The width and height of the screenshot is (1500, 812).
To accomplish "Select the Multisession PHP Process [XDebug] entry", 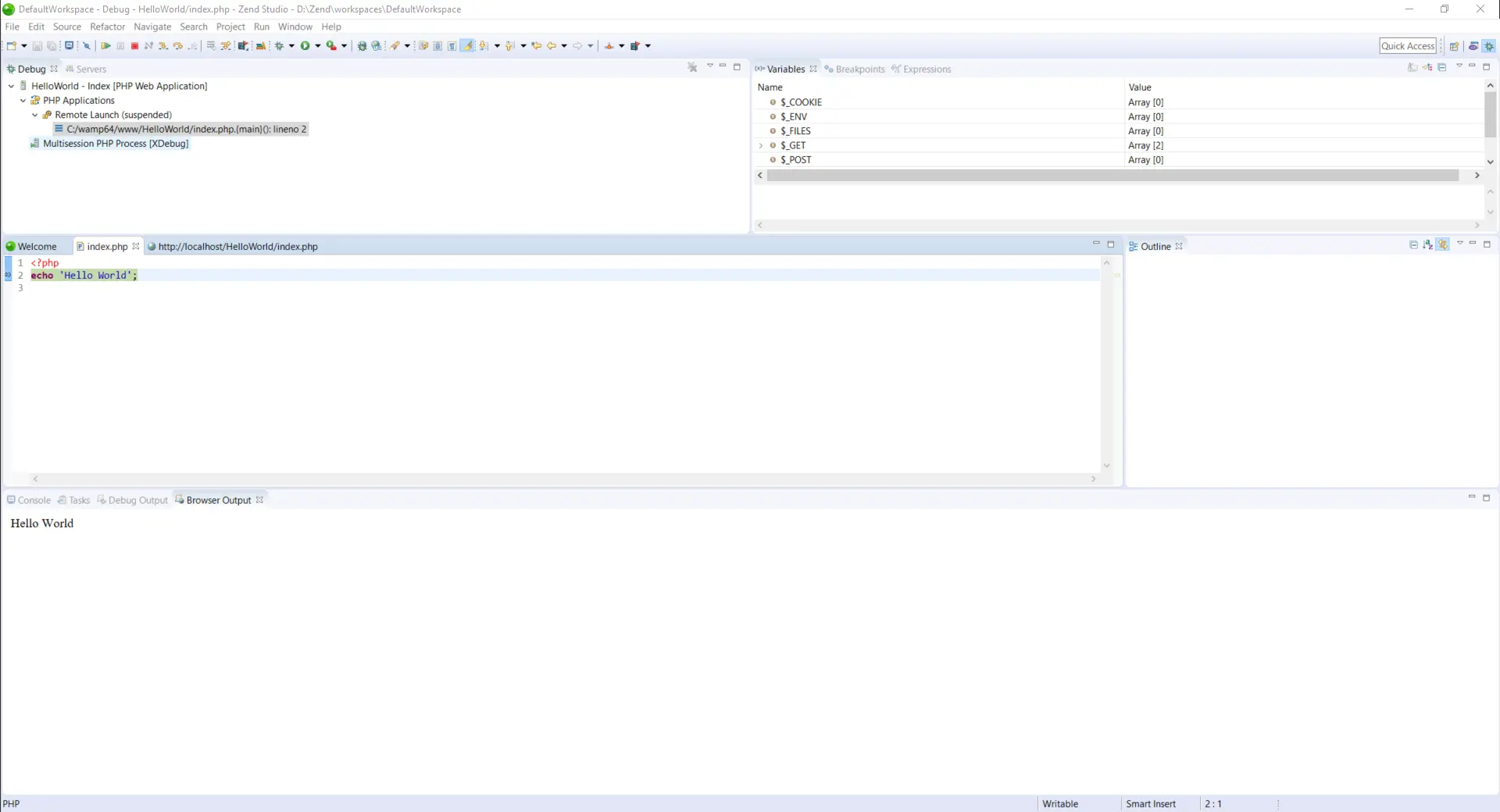I will (116, 144).
